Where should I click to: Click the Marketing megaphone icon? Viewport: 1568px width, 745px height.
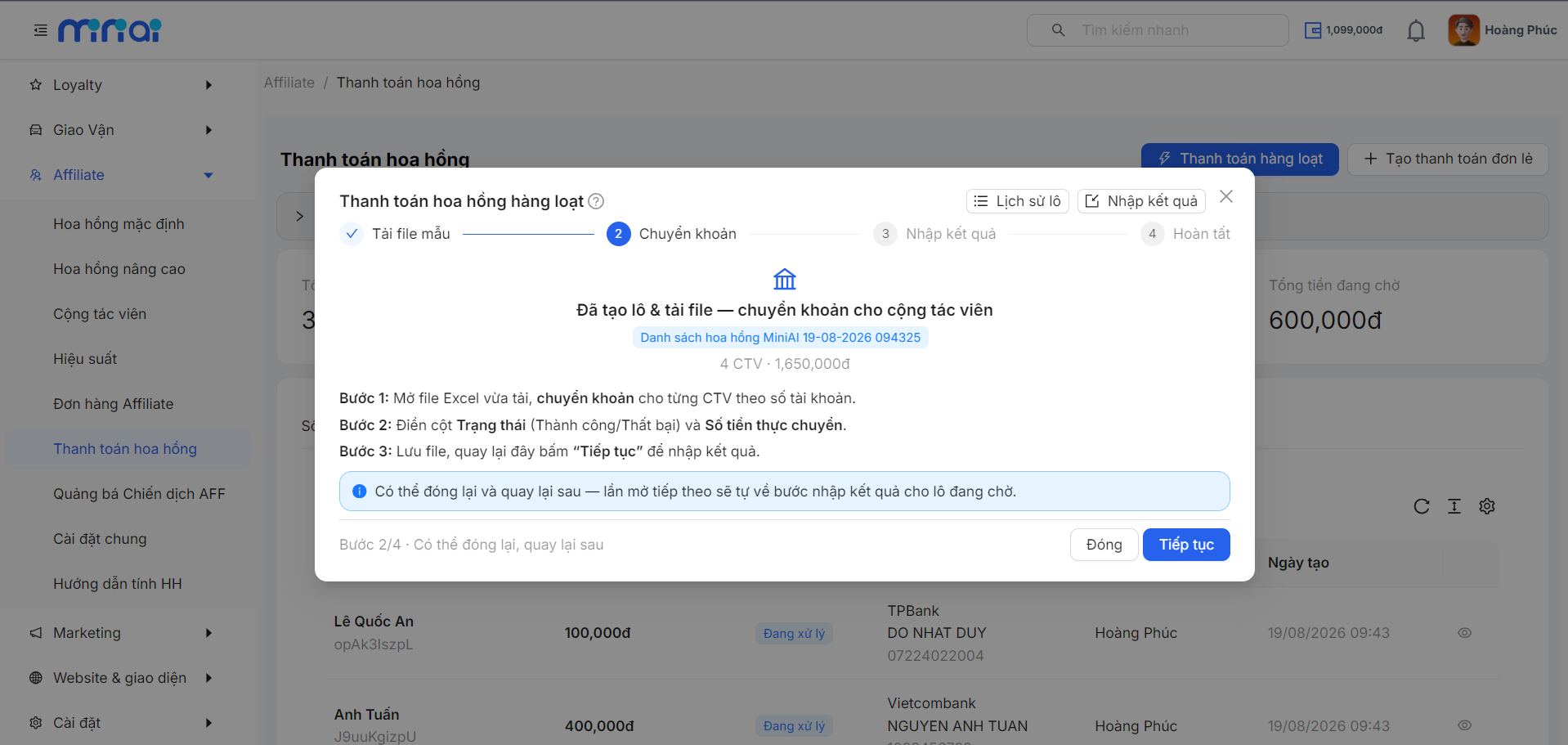click(36, 633)
